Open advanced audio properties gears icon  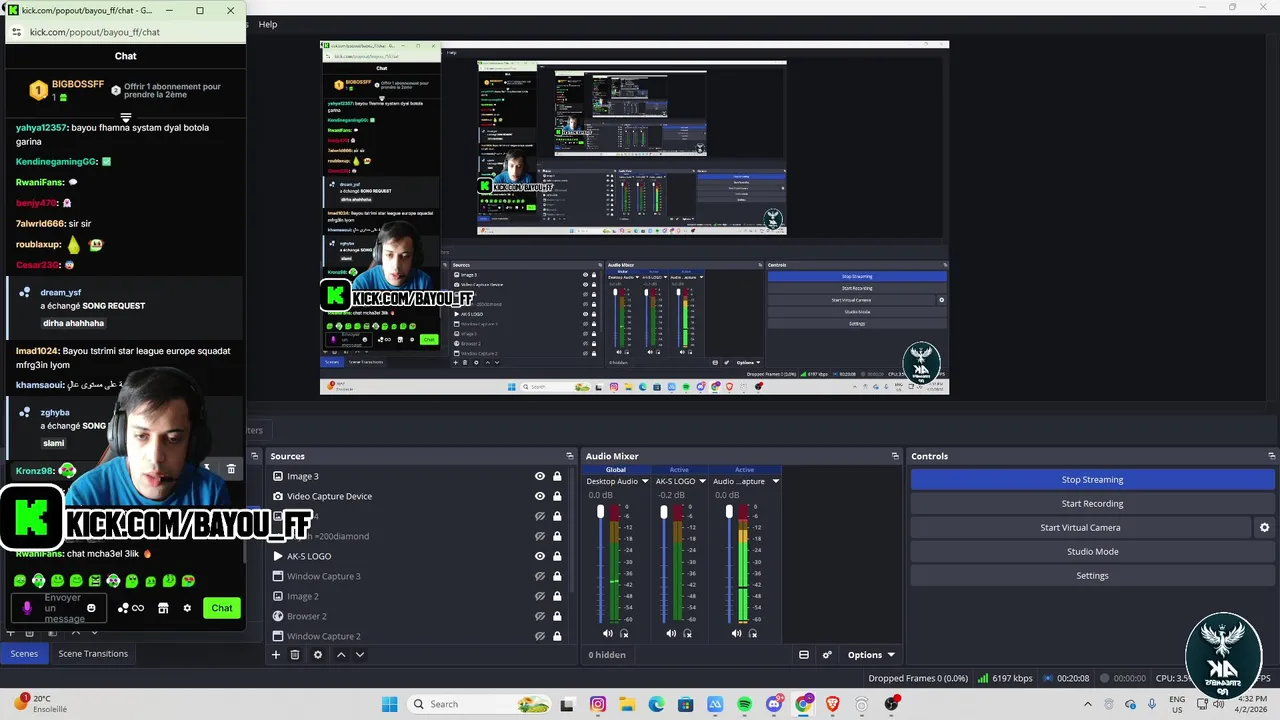827,655
